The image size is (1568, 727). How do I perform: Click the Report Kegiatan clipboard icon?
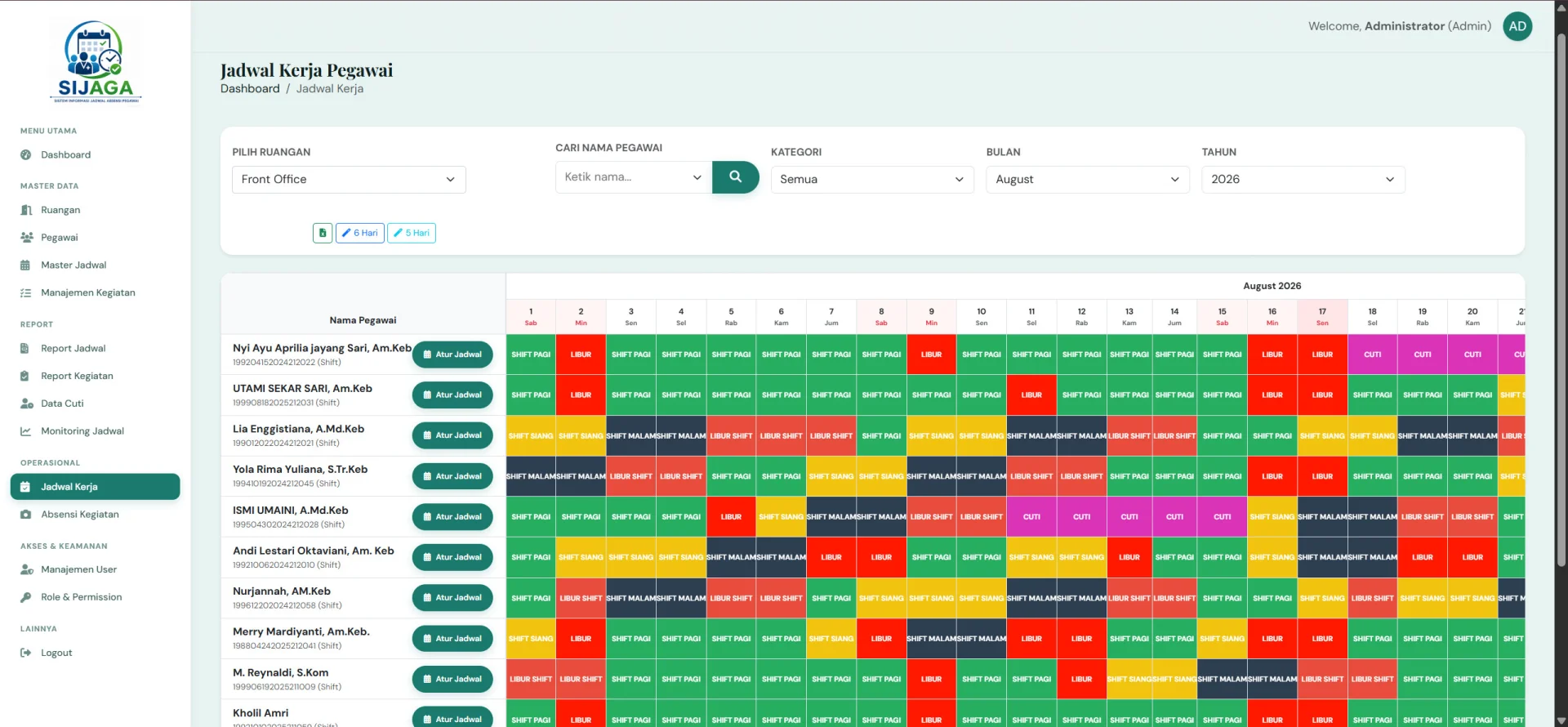25,377
